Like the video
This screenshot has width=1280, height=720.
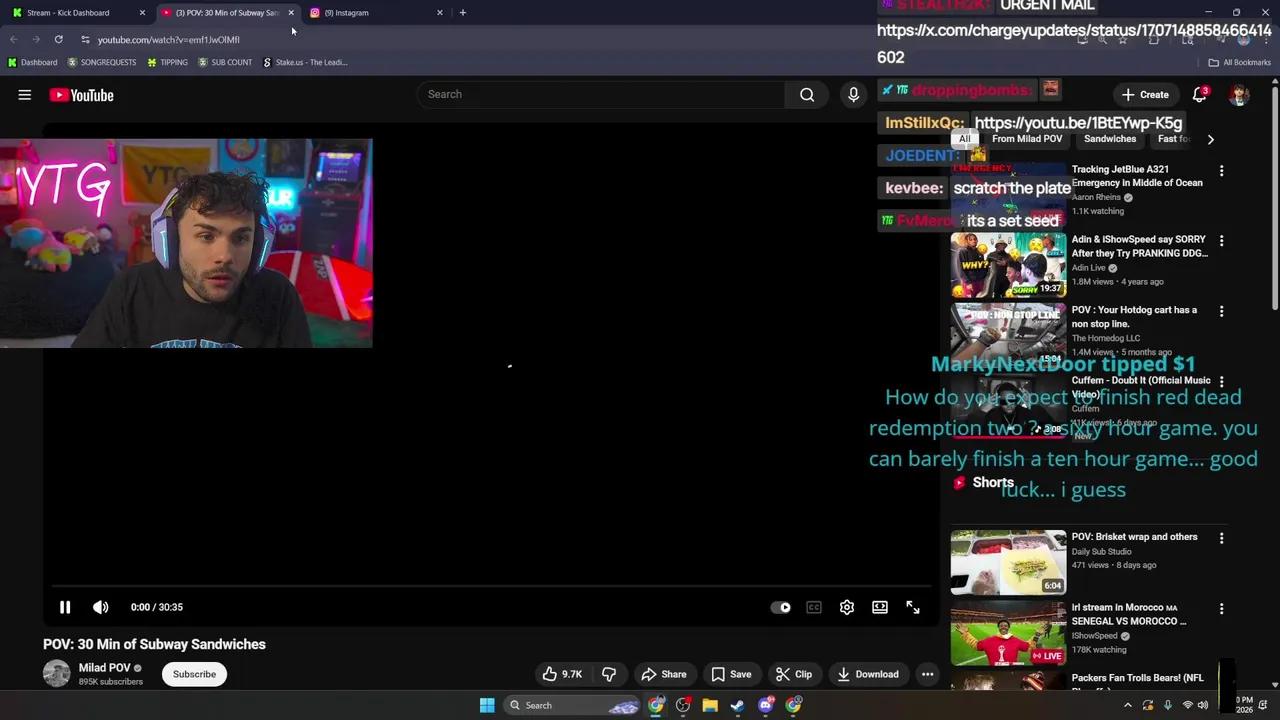(x=562, y=674)
